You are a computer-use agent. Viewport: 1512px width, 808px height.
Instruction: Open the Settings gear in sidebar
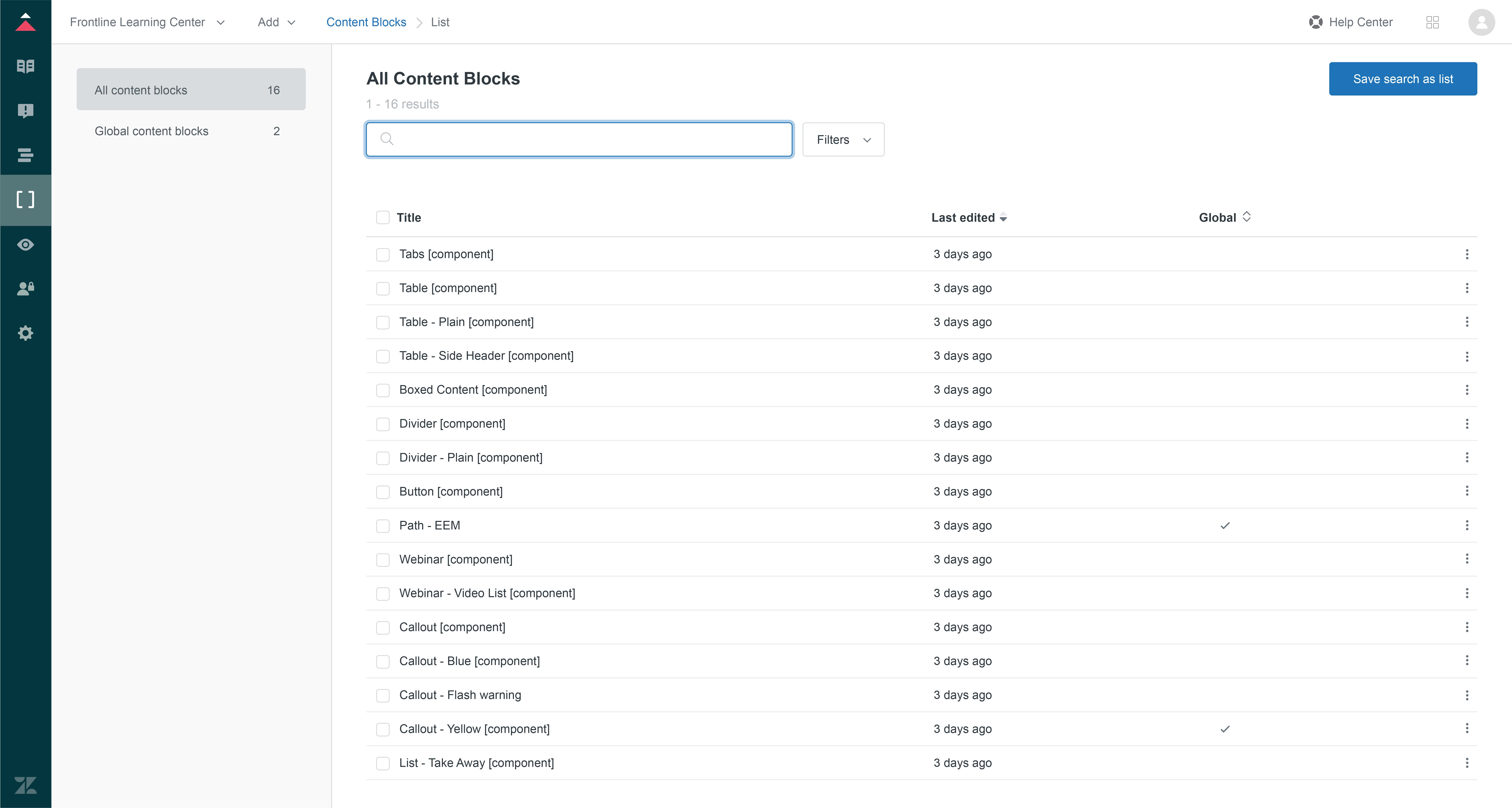coord(25,333)
